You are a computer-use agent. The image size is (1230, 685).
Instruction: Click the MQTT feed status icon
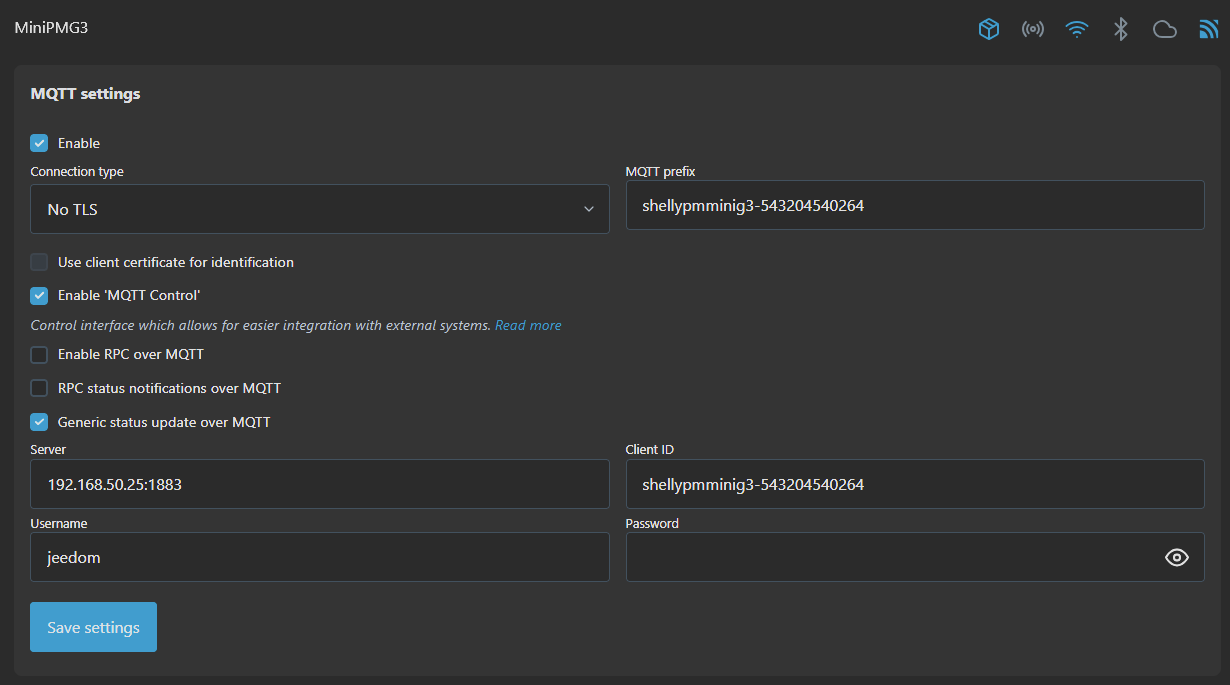click(1208, 29)
